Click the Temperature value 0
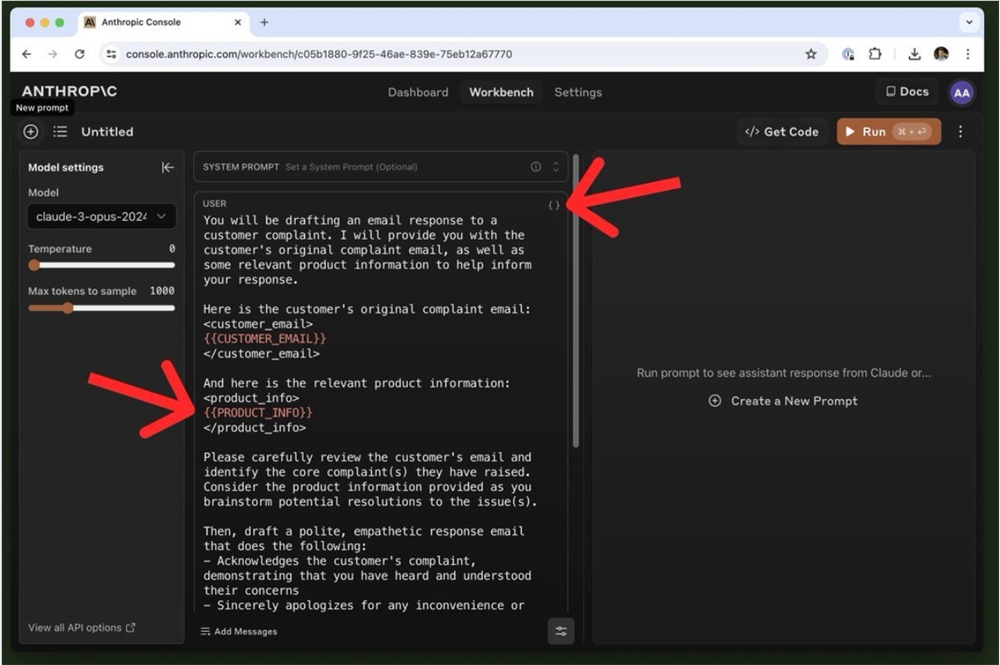Screen dimensions: 1000x665 pyautogui.click(x=172, y=249)
